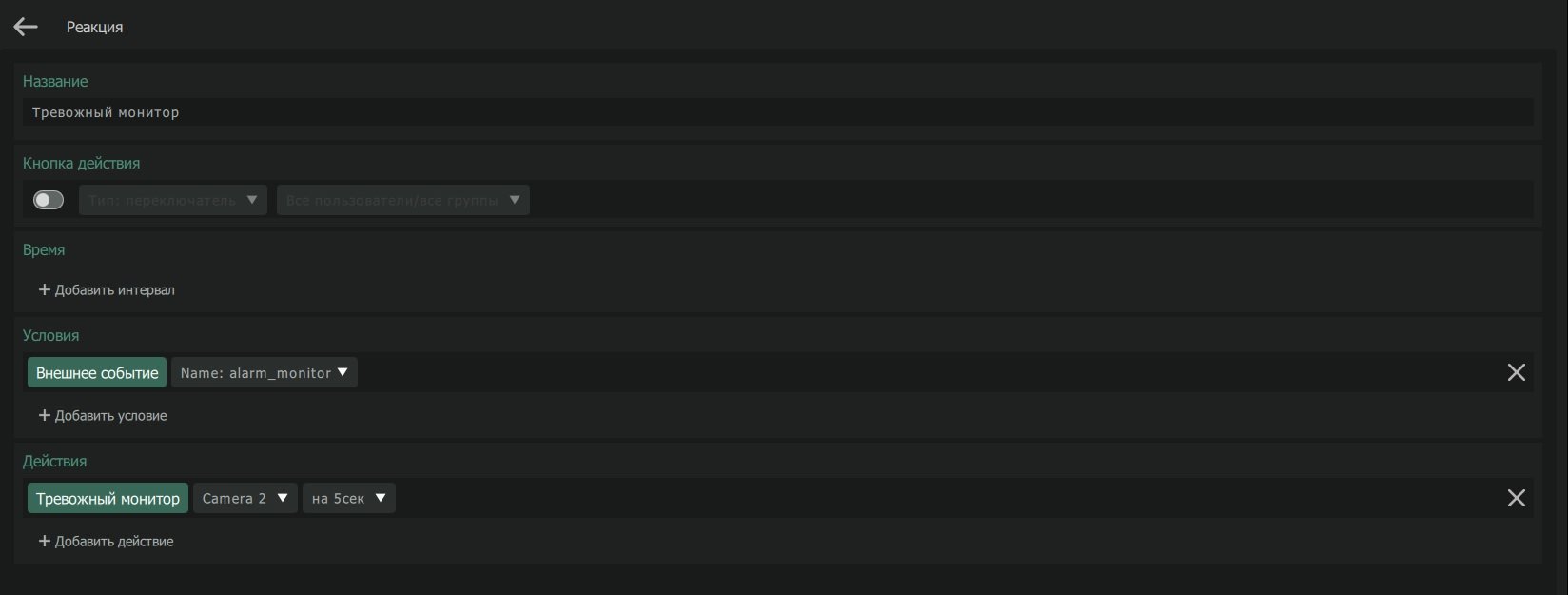1568x595 pixels.
Task: Click the back arrow icon
Action: click(26, 28)
